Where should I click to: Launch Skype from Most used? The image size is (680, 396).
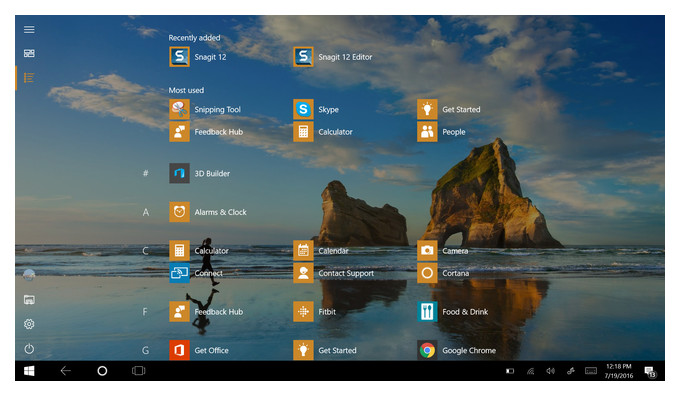click(316, 109)
